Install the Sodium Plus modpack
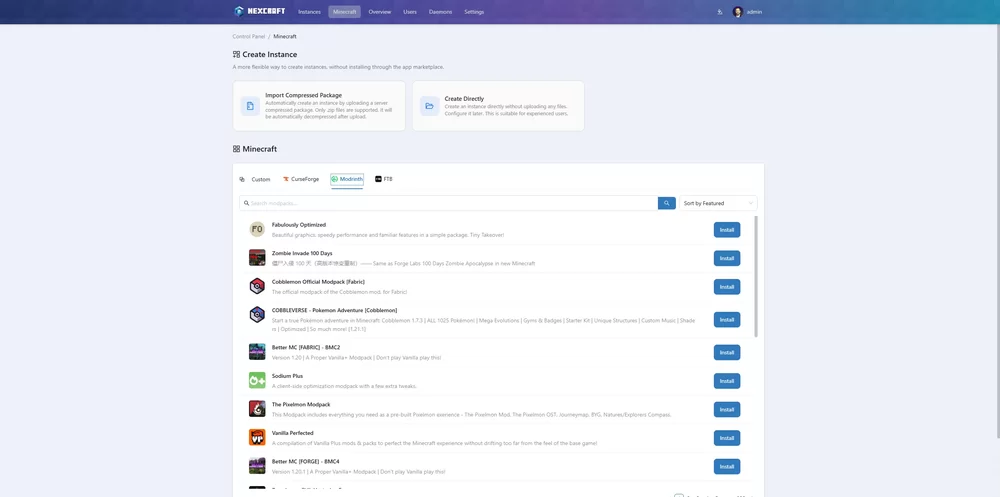 pyautogui.click(x=727, y=381)
